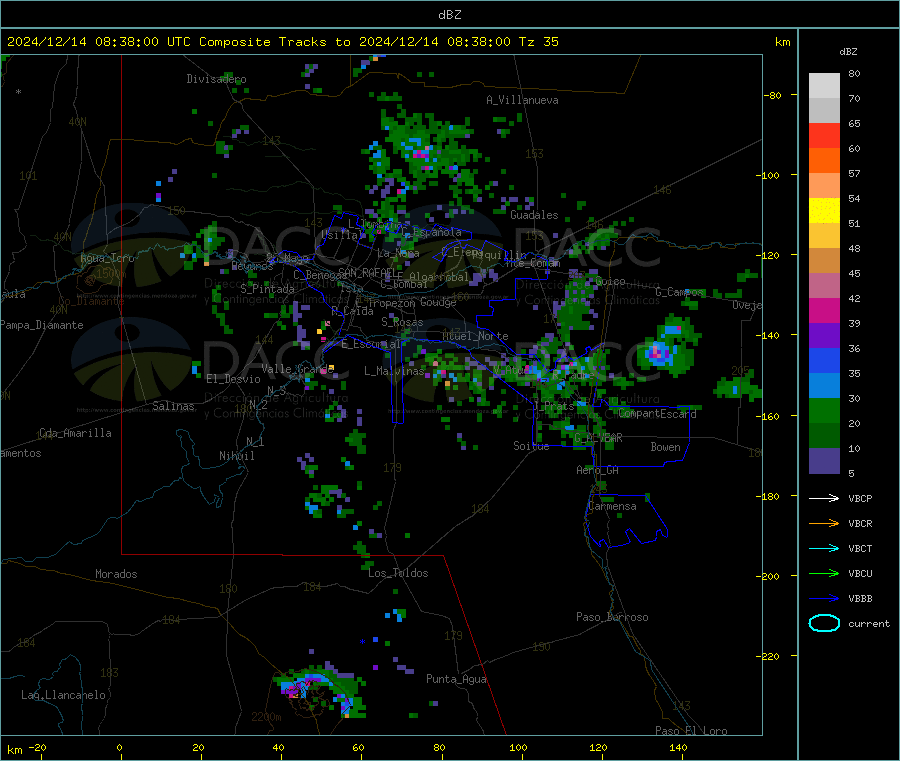Click the cyan 'current' ellipse symbol
This screenshot has height=761, width=900.
coord(824,623)
